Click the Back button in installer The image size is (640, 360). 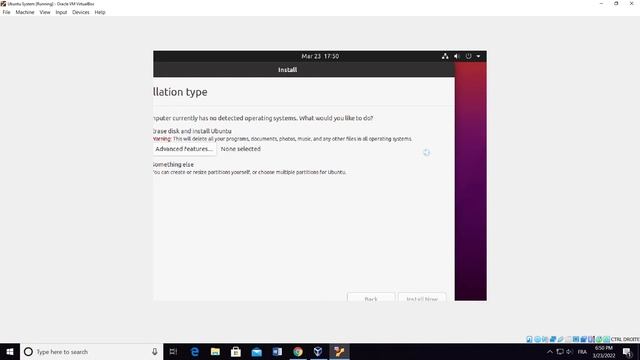pos(371,298)
